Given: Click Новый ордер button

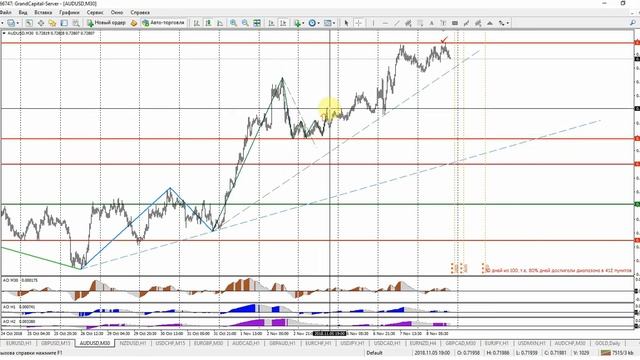Looking at the screenshot, I should point(107,23).
